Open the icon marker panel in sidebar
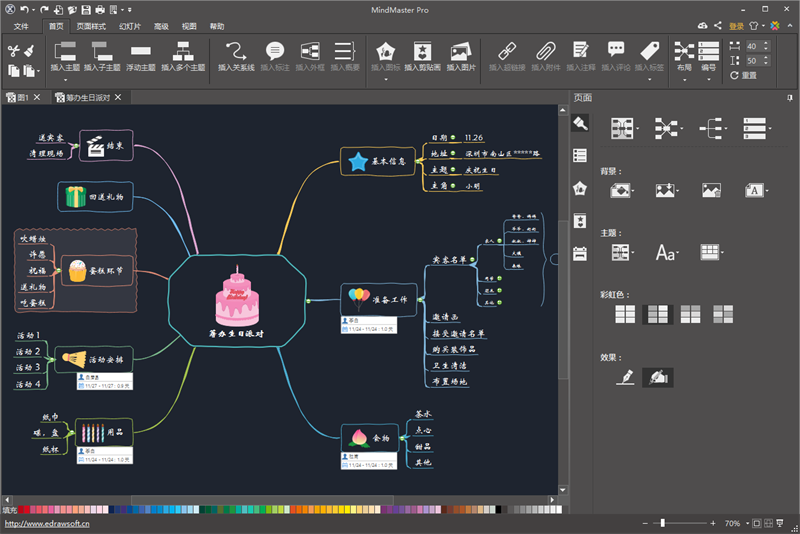Viewport: 800px width, 534px height. 580,188
